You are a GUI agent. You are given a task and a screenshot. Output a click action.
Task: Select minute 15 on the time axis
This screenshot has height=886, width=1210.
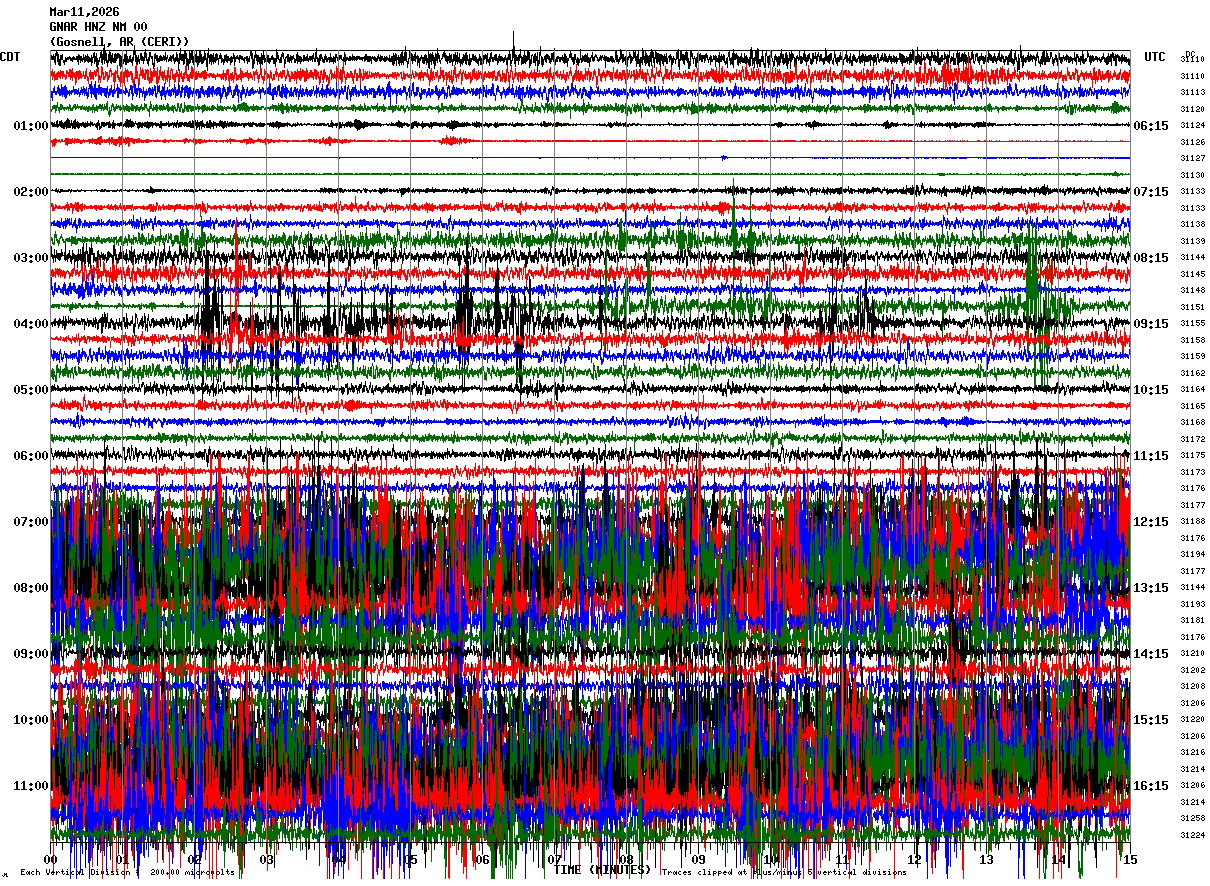[x=1129, y=860]
